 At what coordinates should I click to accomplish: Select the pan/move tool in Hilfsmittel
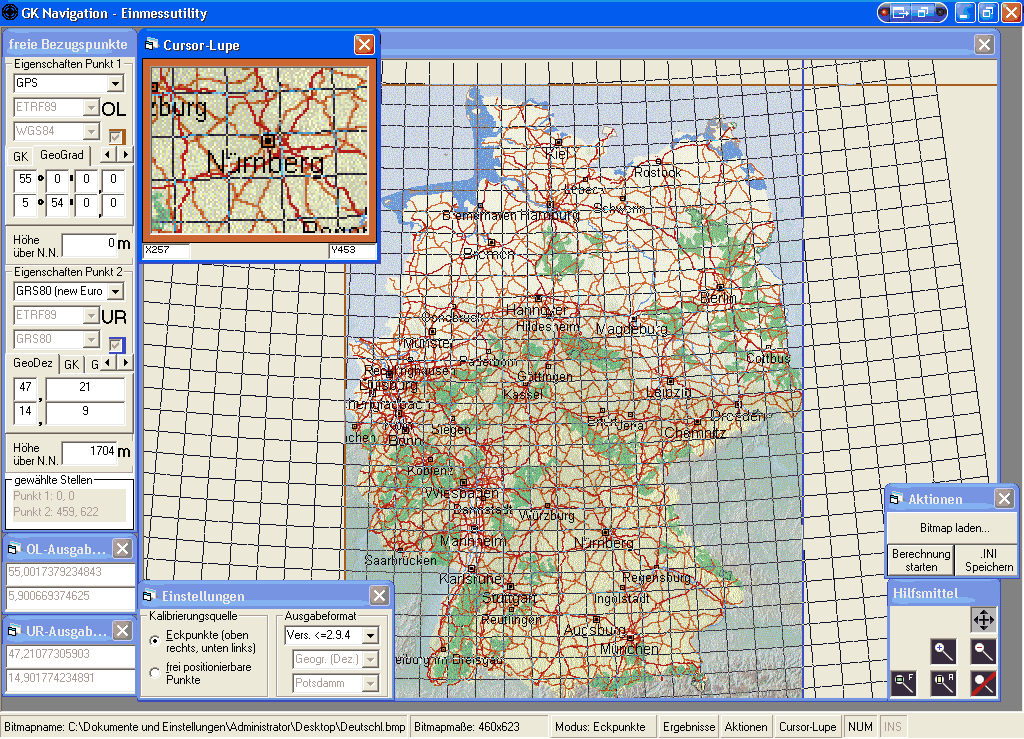pyautogui.click(x=983, y=620)
